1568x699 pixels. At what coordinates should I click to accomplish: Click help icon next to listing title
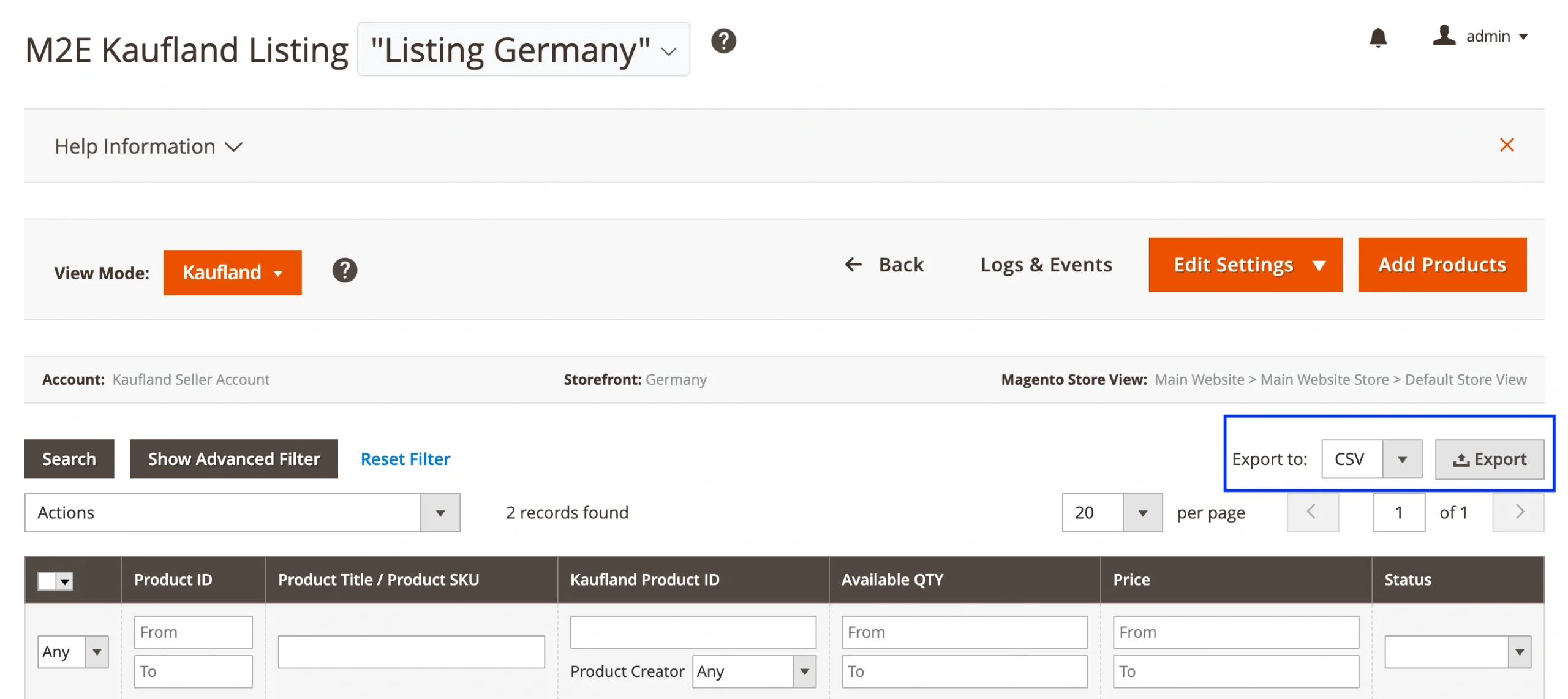pyautogui.click(x=723, y=41)
